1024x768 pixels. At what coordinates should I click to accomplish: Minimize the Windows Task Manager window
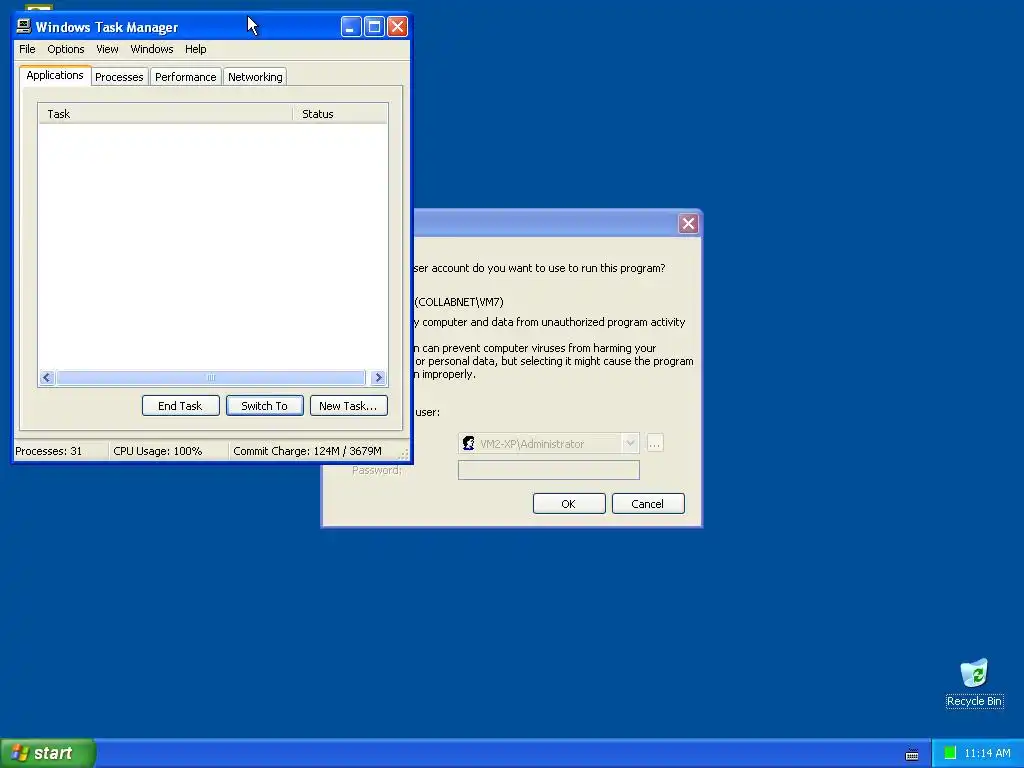point(351,26)
